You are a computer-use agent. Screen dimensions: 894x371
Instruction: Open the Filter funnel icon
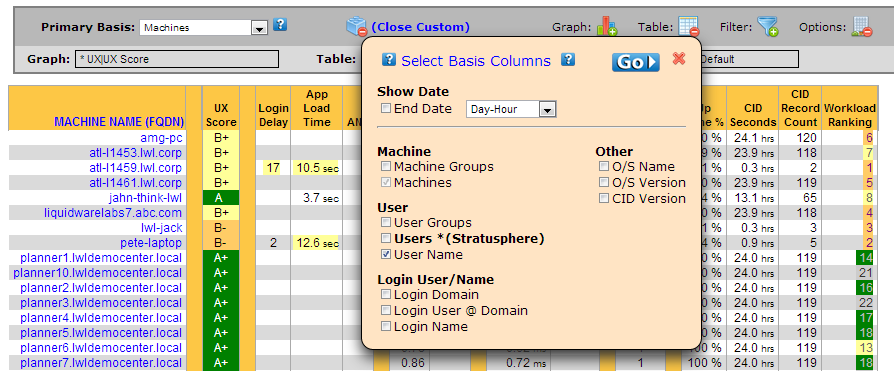pyautogui.click(x=767, y=26)
